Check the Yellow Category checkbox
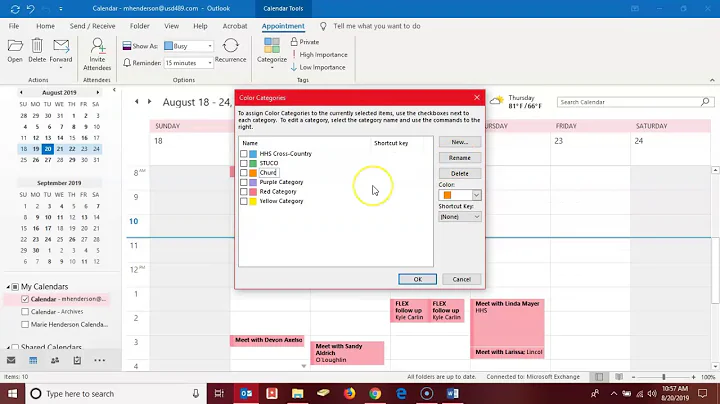The width and height of the screenshot is (720, 404). click(244, 201)
